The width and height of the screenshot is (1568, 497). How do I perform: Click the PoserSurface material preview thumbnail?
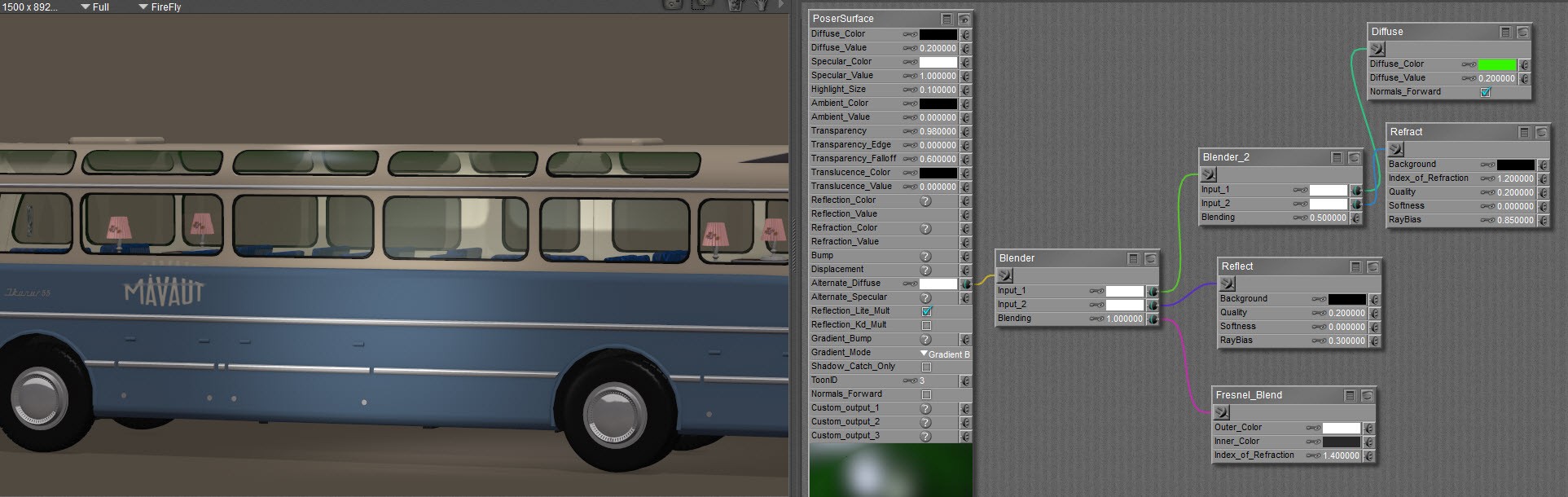(891, 470)
